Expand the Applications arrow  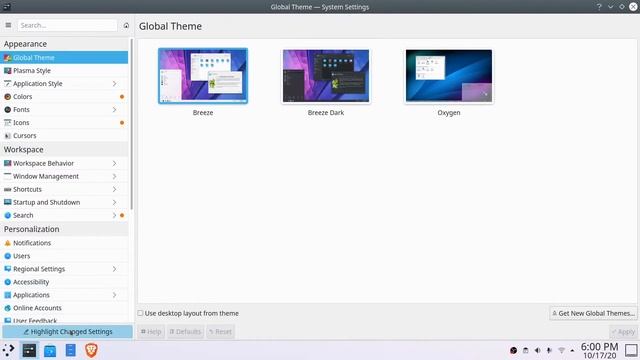[114, 295]
